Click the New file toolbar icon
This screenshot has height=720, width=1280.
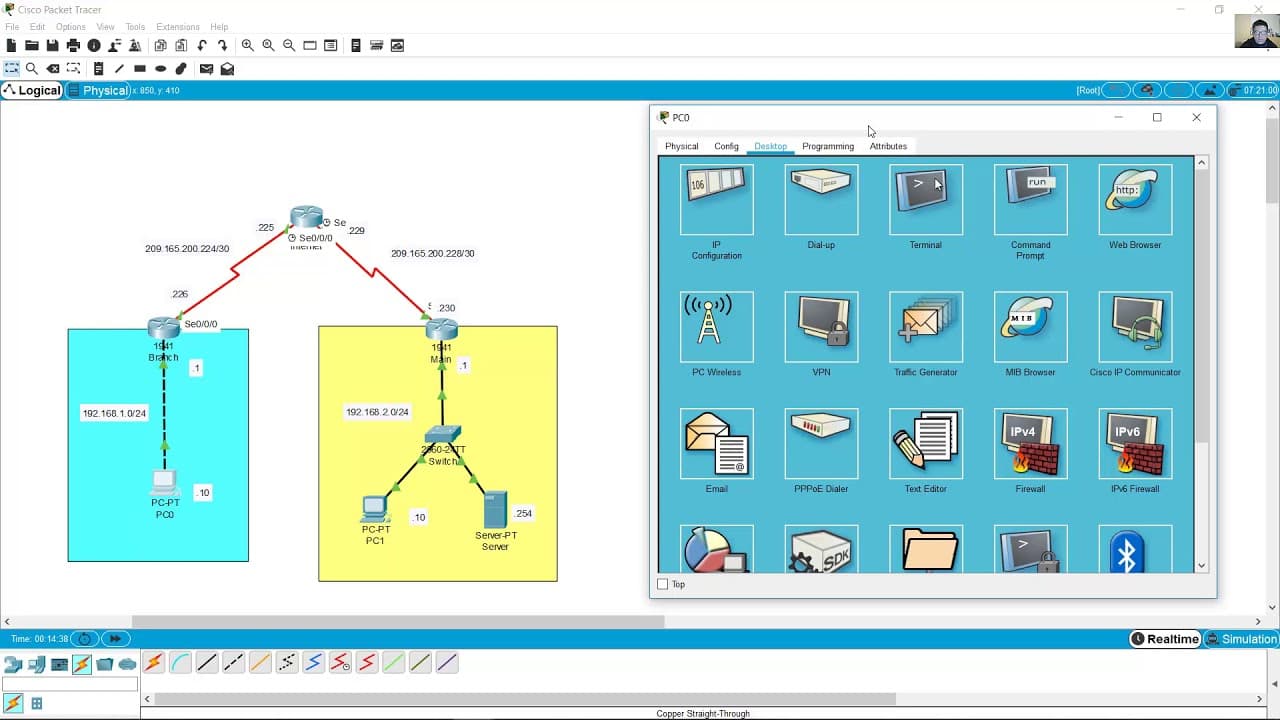(11, 45)
